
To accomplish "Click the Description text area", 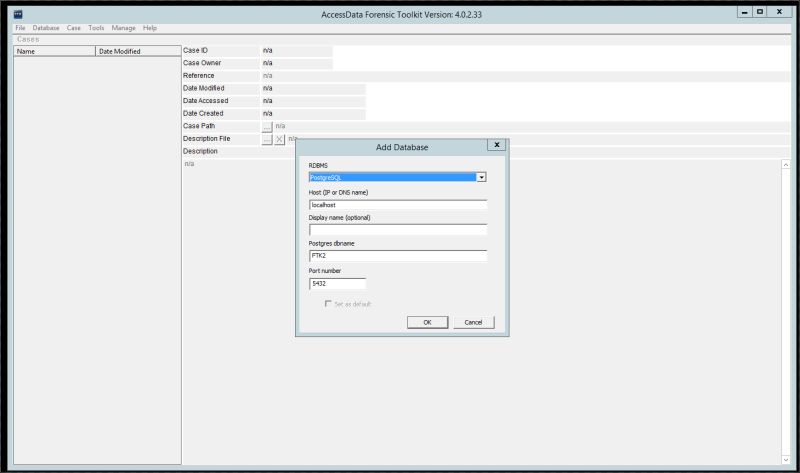I will pos(482,312).
